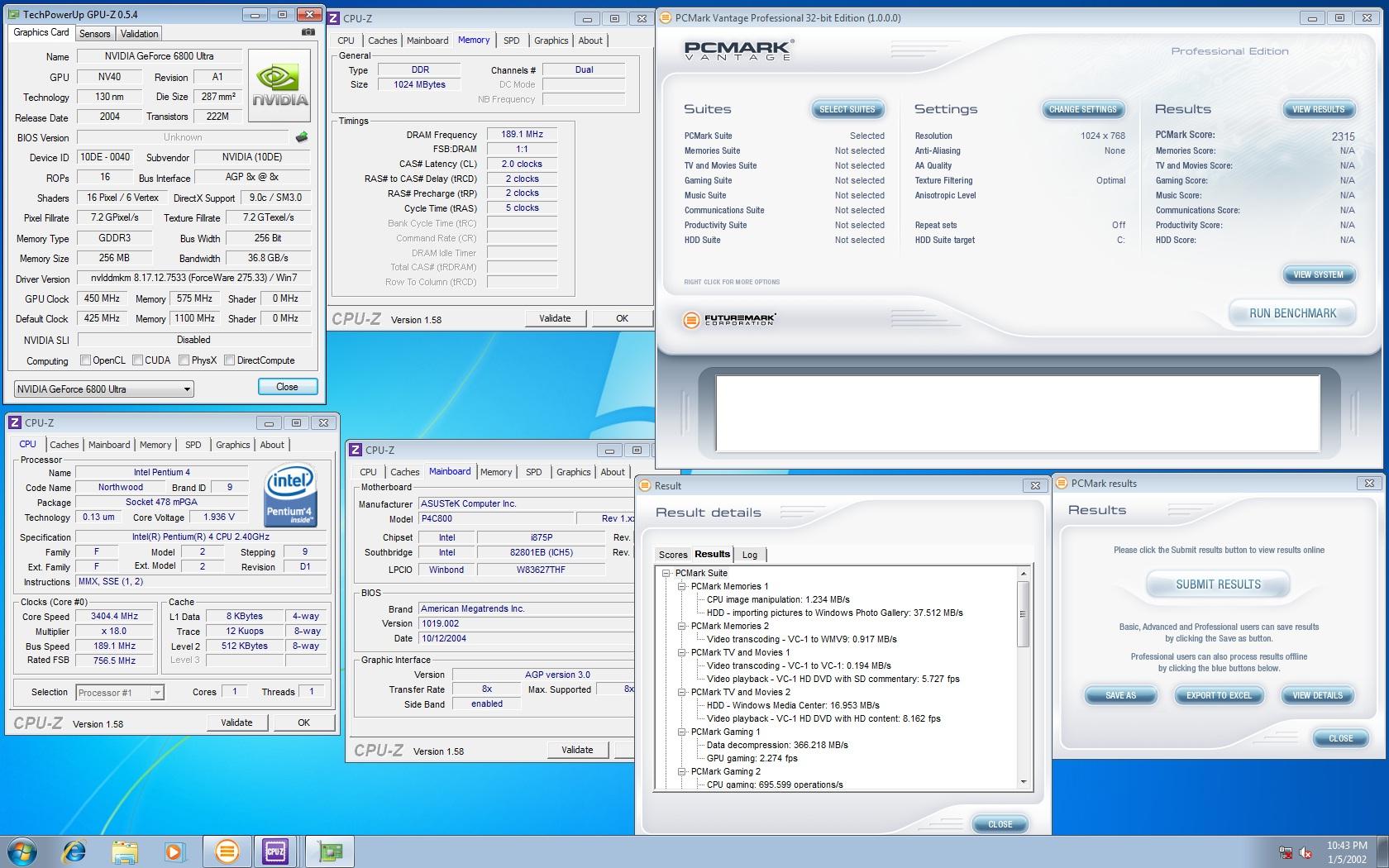
Task: Click the network status tray icon
Action: click(1286, 852)
